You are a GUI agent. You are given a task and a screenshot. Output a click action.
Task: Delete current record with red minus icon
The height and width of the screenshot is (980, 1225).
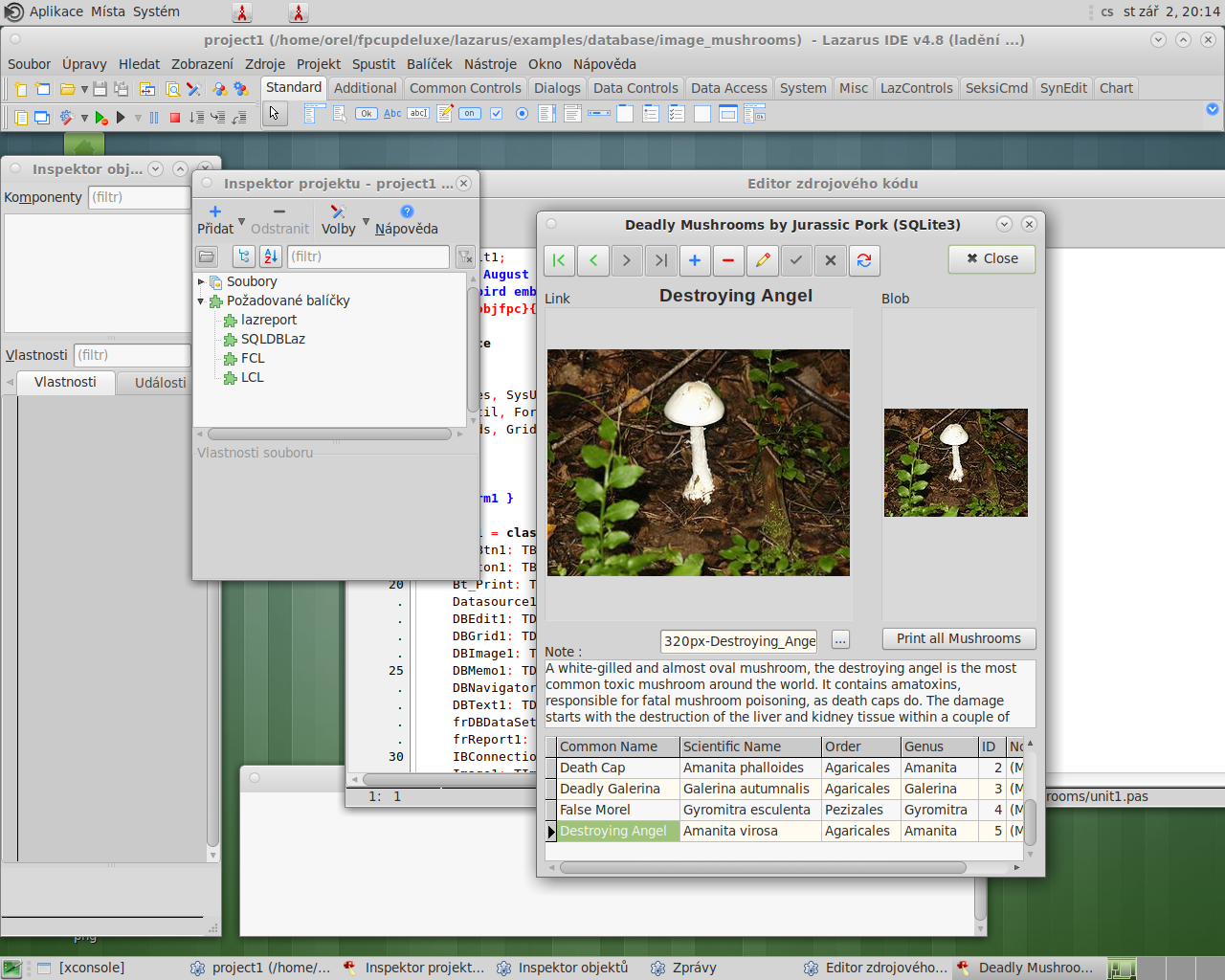(728, 260)
